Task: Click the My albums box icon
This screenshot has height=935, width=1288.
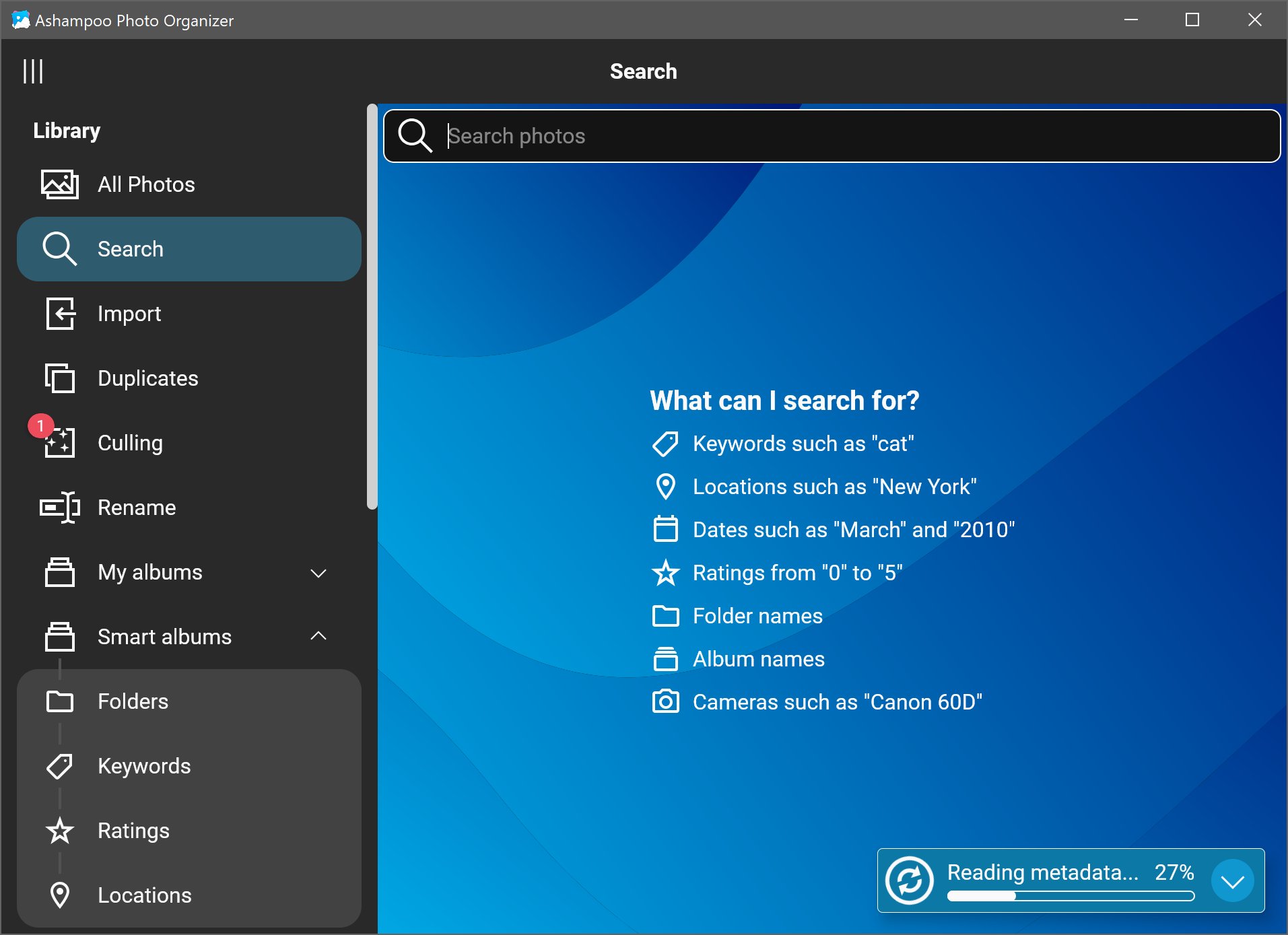Action: [60, 572]
